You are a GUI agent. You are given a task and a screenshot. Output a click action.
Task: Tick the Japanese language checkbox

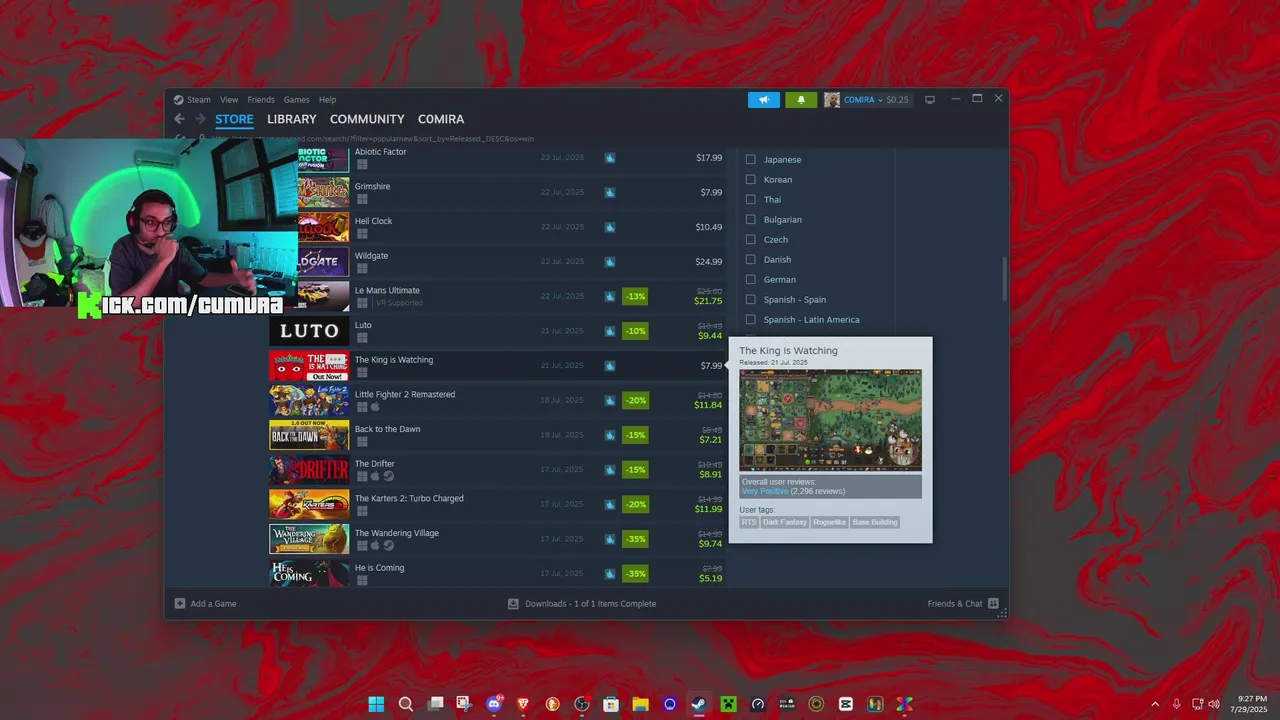point(750,159)
